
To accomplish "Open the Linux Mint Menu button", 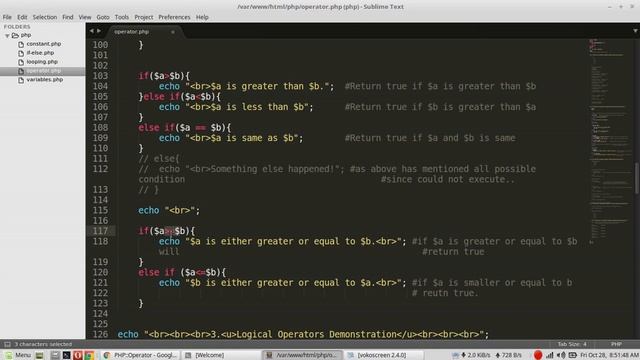I will pyautogui.click(x=18, y=355).
